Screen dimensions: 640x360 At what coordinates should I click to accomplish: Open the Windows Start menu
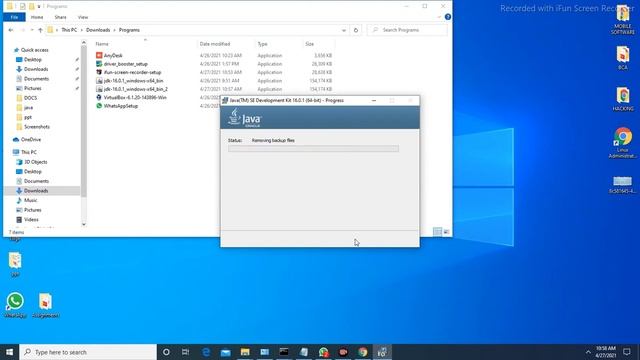[x=9, y=352]
